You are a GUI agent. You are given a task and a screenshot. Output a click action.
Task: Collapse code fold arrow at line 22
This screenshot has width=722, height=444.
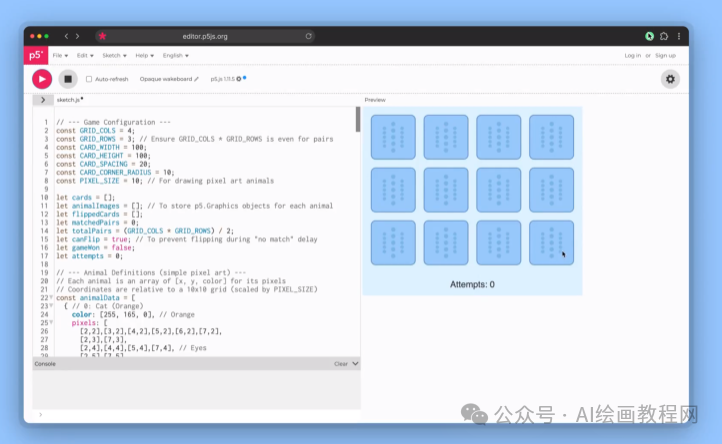point(51,298)
